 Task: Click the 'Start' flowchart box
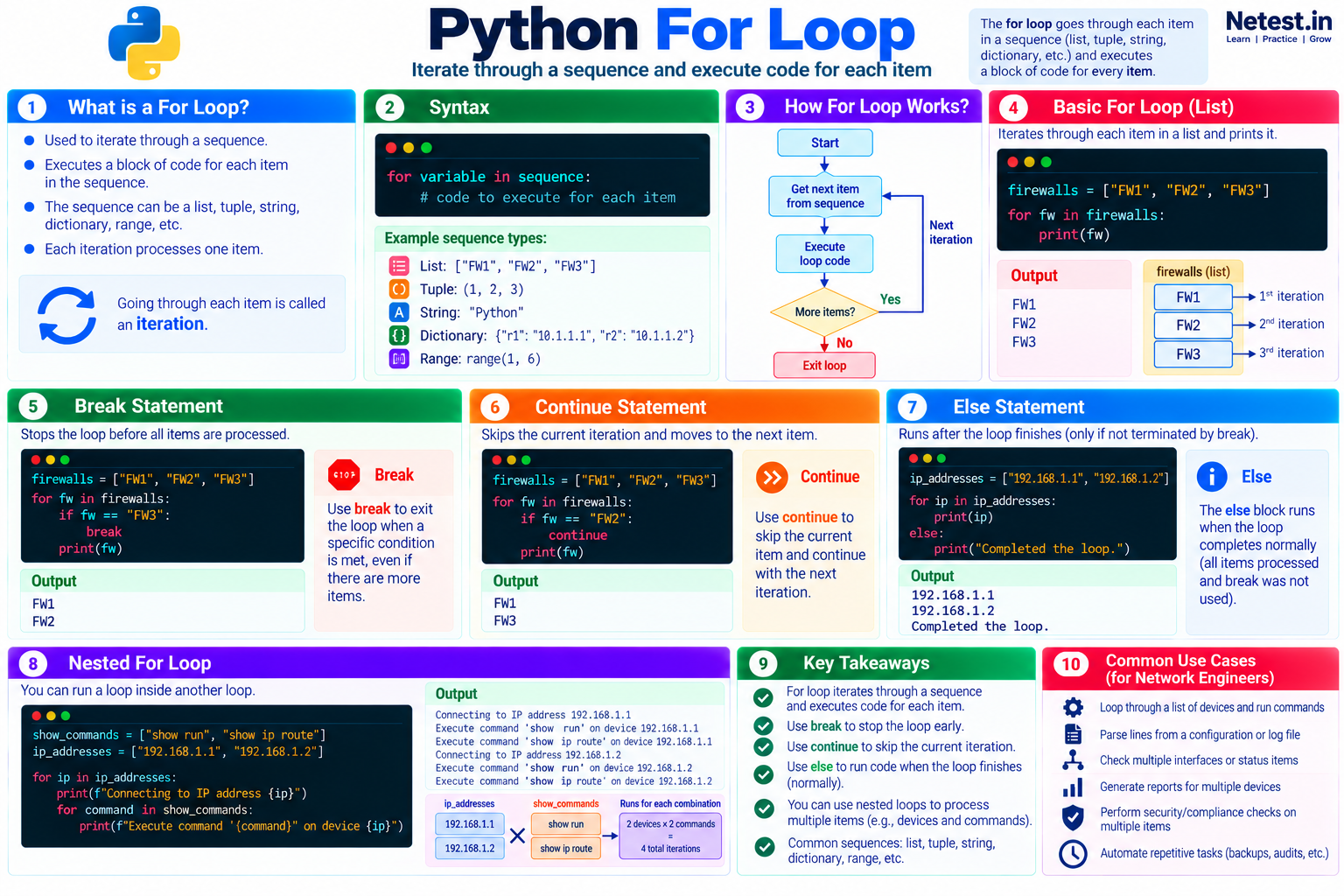(x=824, y=143)
